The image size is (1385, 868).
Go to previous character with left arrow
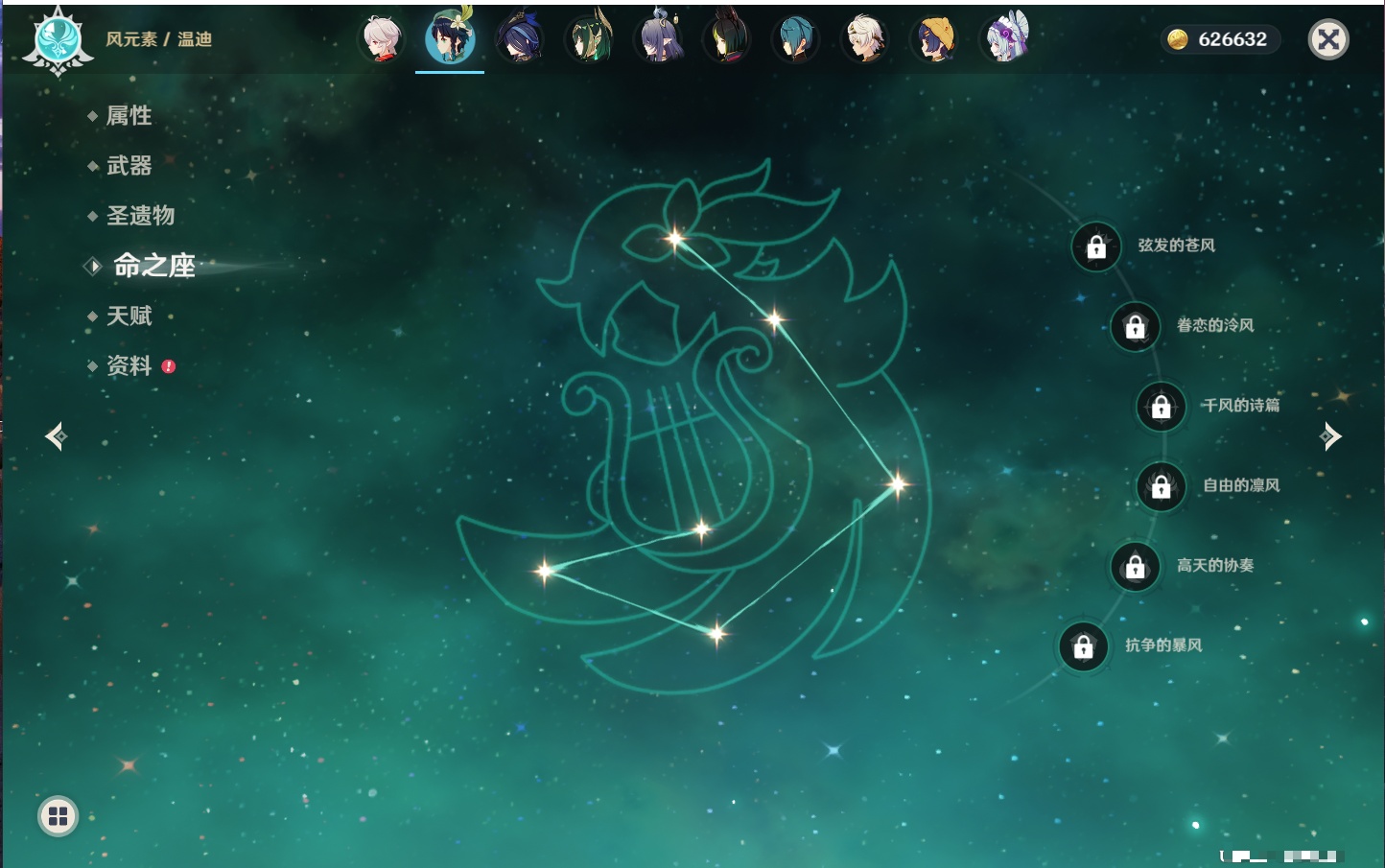(56, 436)
